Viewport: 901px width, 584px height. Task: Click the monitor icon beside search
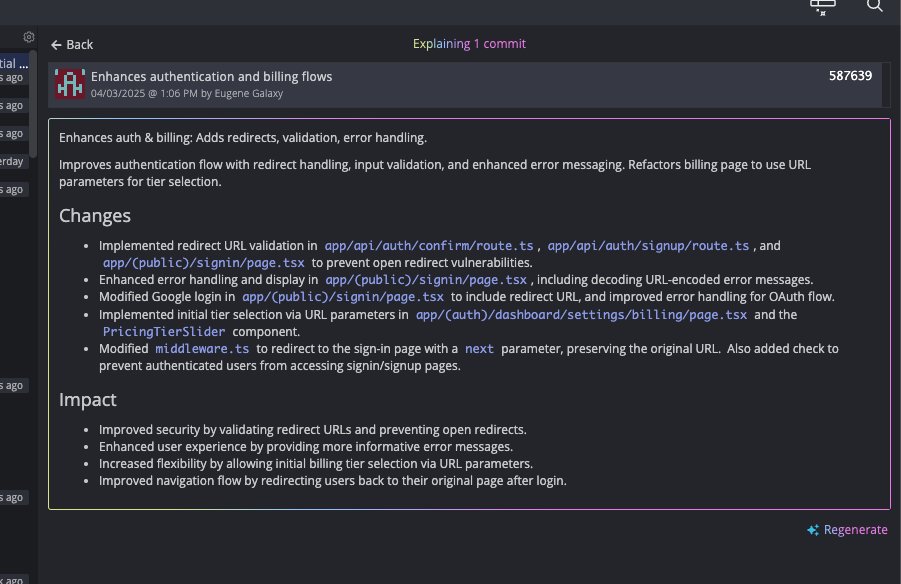(822, 7)
